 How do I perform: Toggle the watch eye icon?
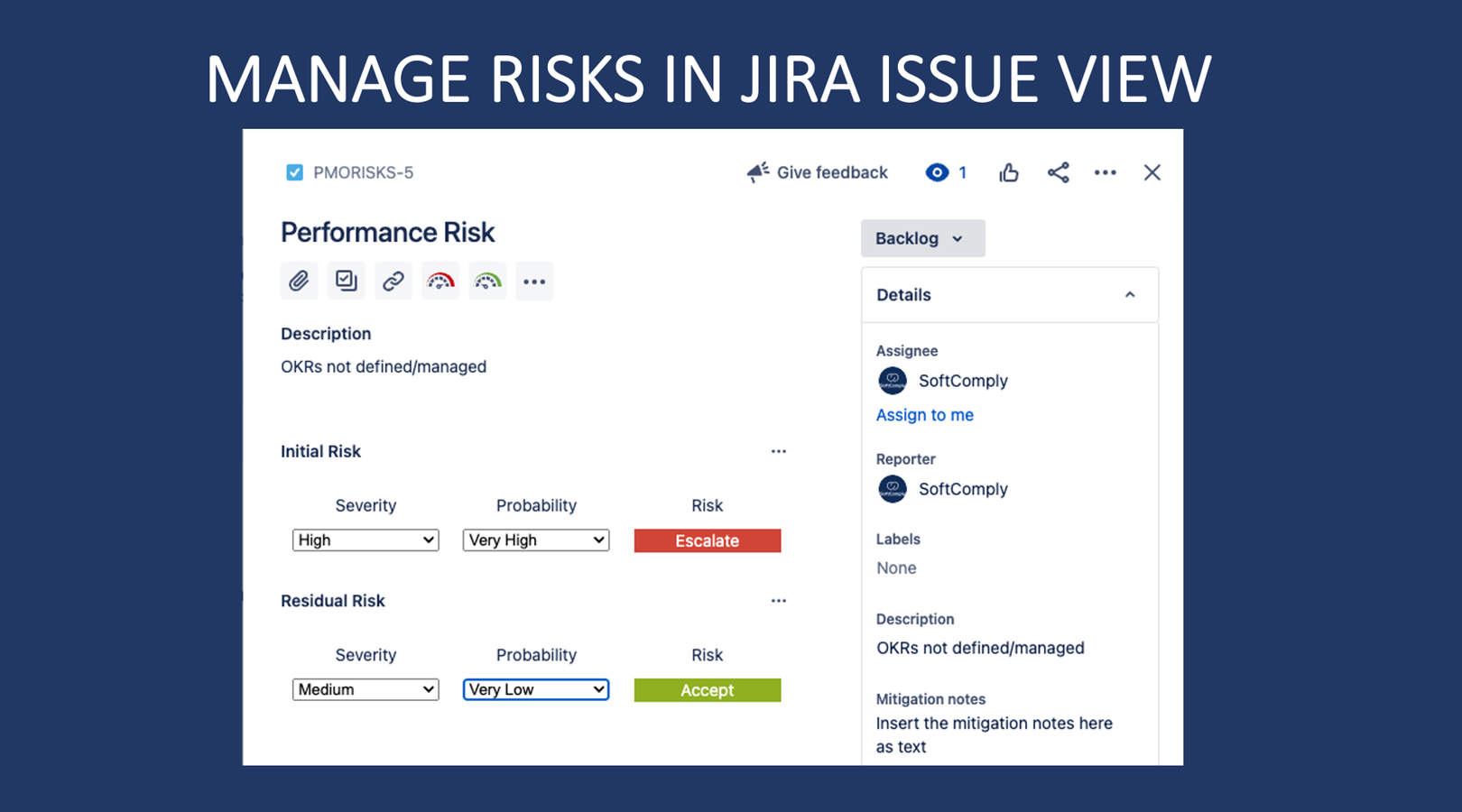(x=937, y=172)
